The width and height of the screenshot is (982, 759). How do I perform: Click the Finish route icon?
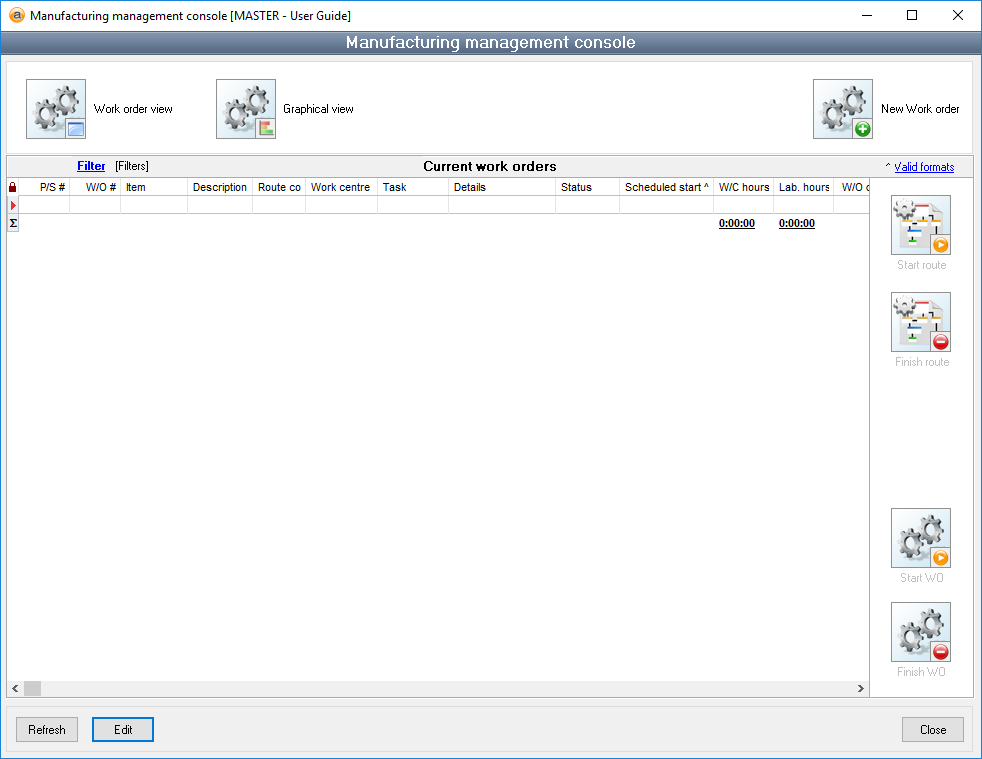(921, 322)
